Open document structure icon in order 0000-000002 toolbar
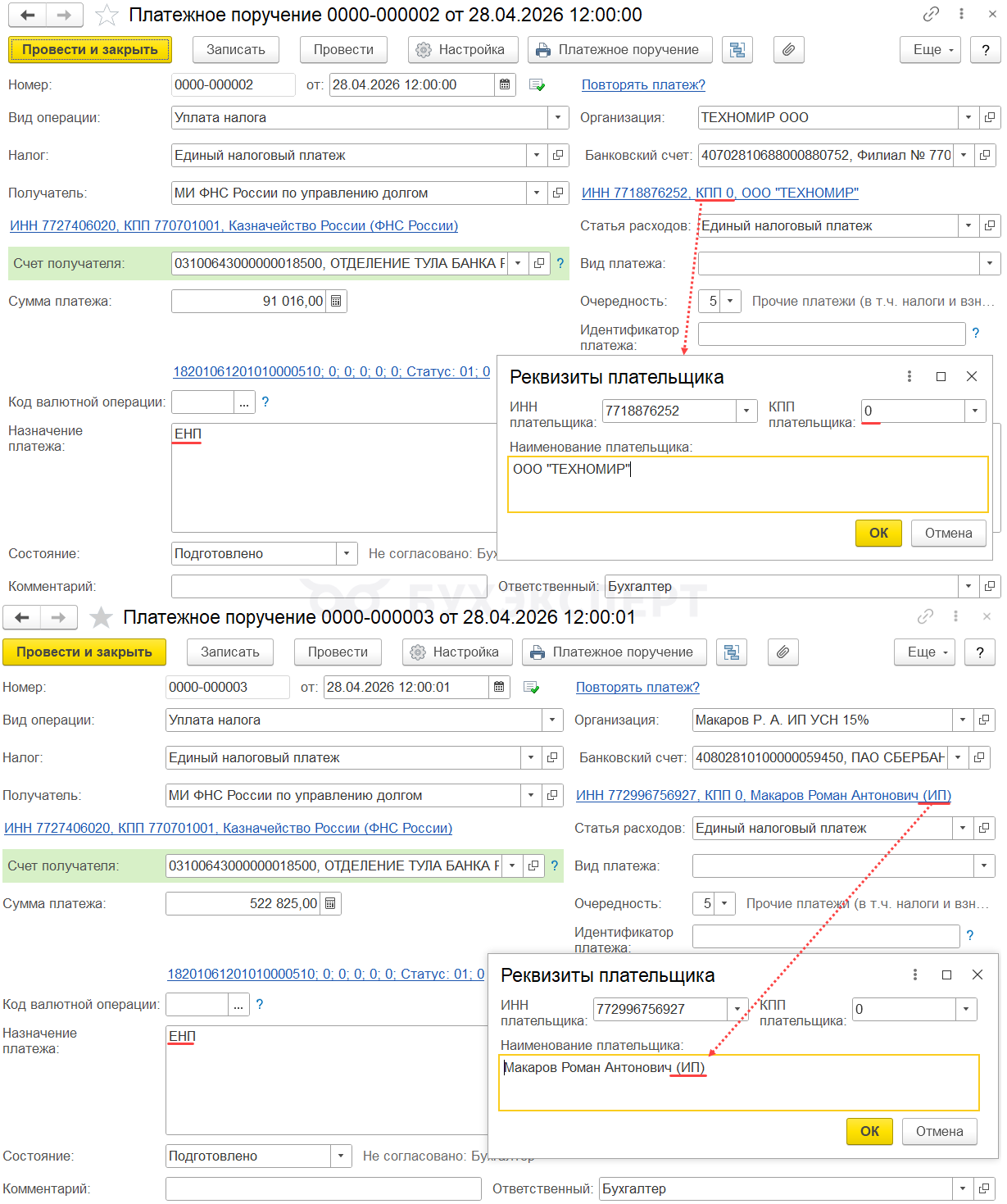The image size is (1007, 1204). click(x=737, y=50)
